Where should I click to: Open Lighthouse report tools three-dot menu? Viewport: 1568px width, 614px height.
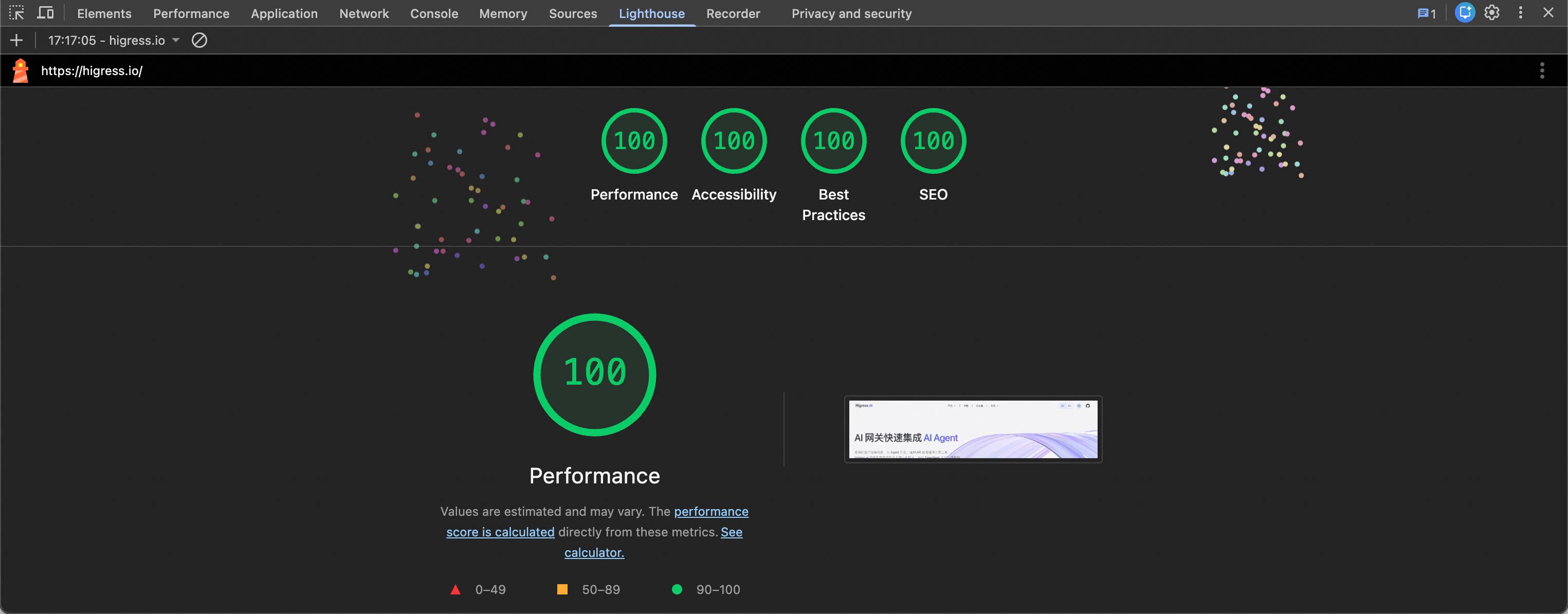1542,70
